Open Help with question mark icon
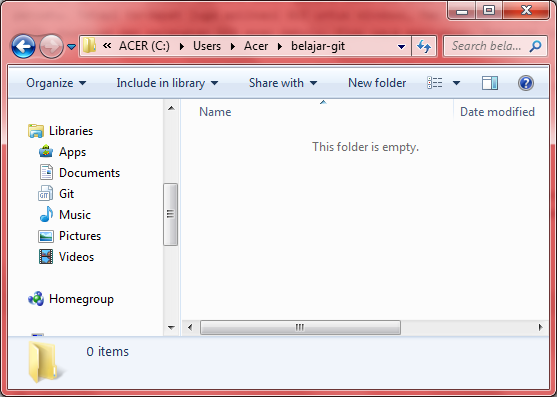The image size is (557, 397). coord(526,83)
